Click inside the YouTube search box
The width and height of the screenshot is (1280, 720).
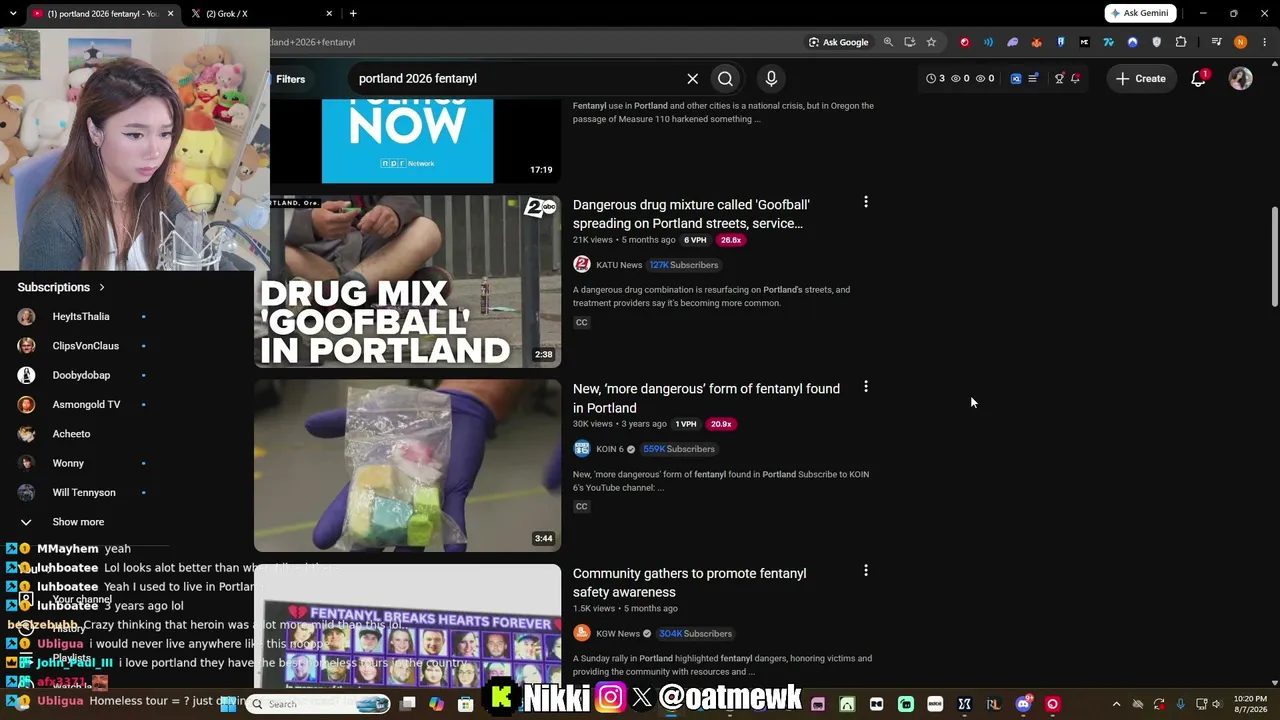click(518, 79)
